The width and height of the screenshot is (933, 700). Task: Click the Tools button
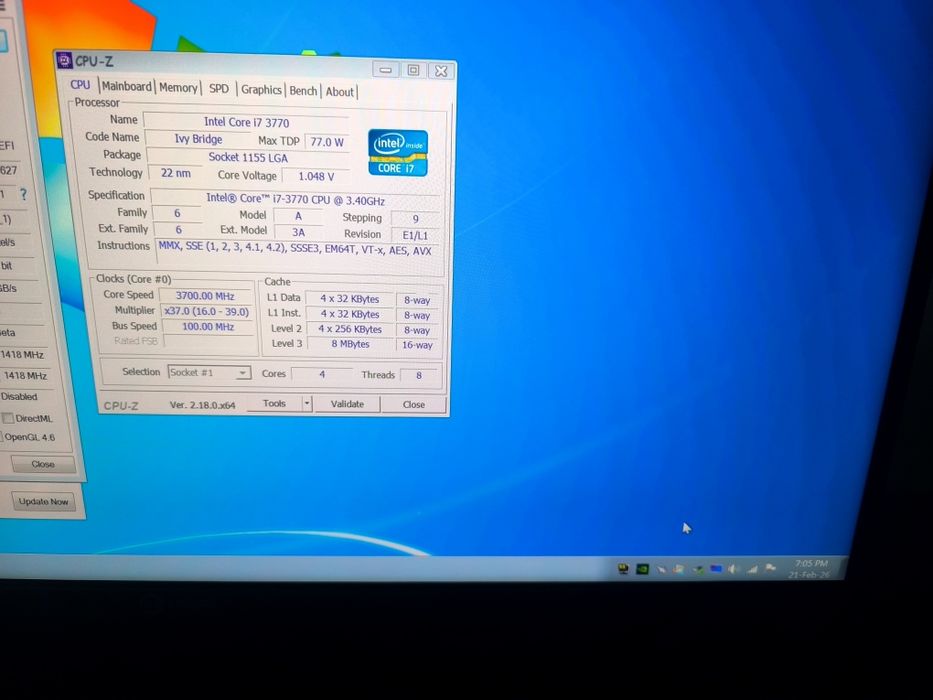pos(274,404)
